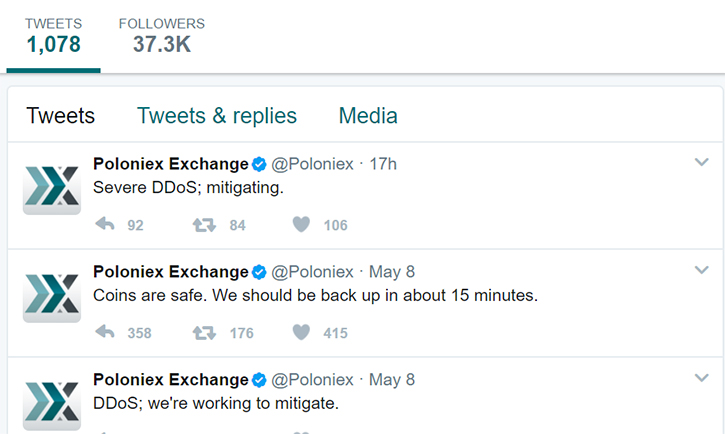Retweet the 'Coins are safe' tweet
This screenshot has width=725, height=434.
tap(204, 333)
